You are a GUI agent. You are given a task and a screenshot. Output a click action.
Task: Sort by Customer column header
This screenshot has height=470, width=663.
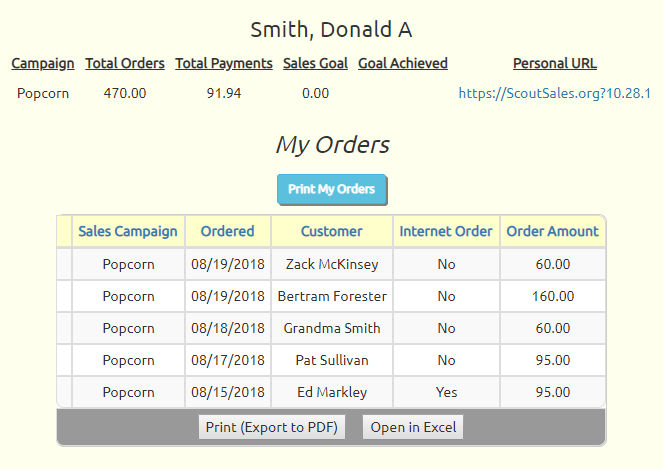pyautogui.click(x=332, y=231)
